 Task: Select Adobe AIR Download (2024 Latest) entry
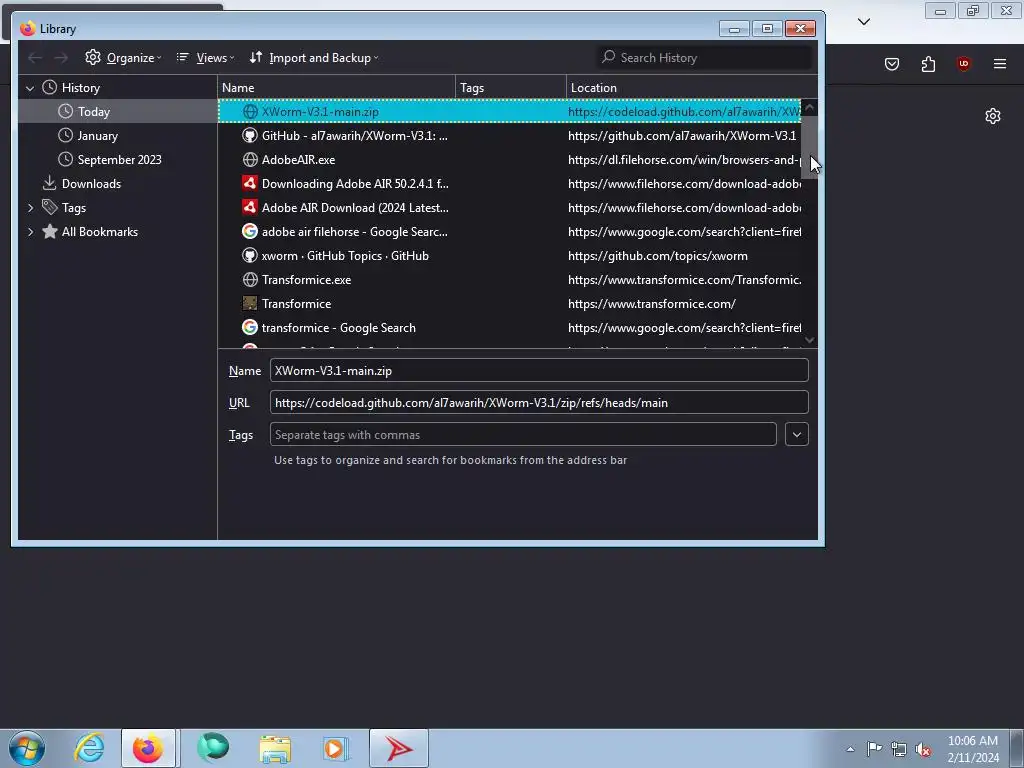509,208
